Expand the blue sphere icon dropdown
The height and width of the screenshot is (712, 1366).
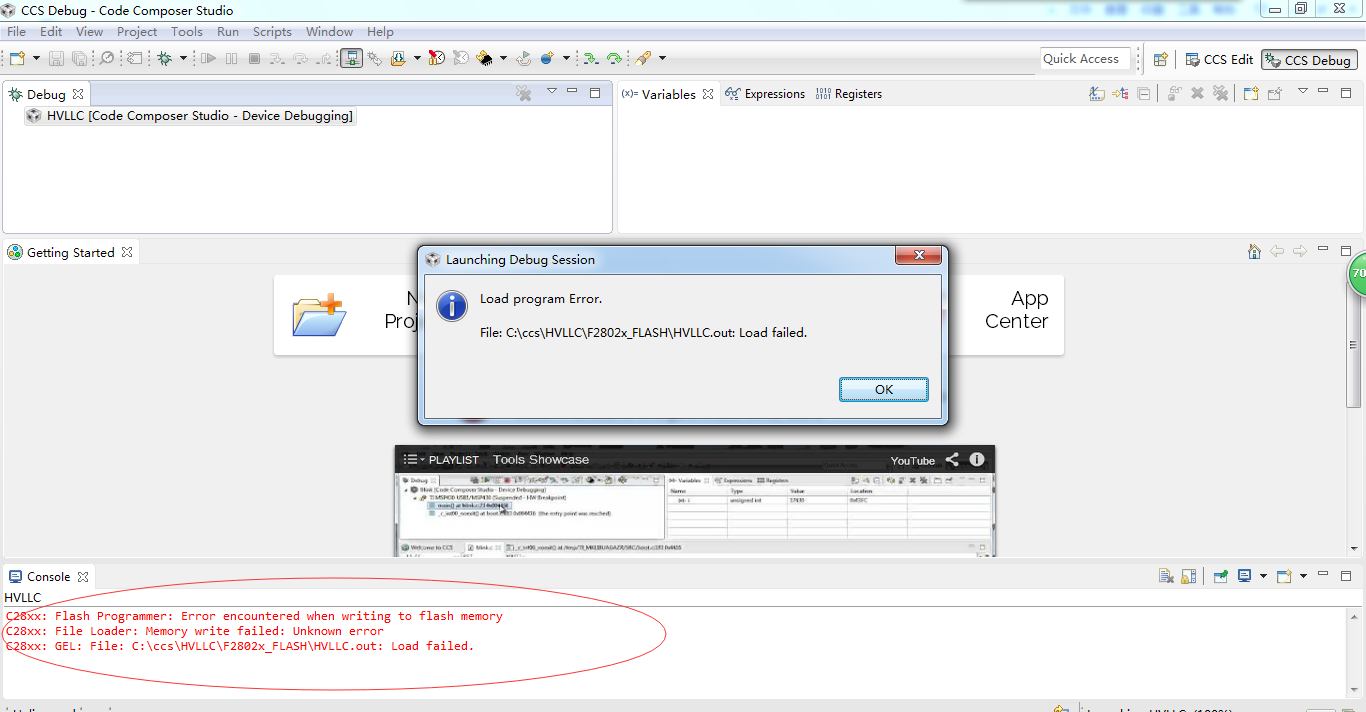click(566, 58)
